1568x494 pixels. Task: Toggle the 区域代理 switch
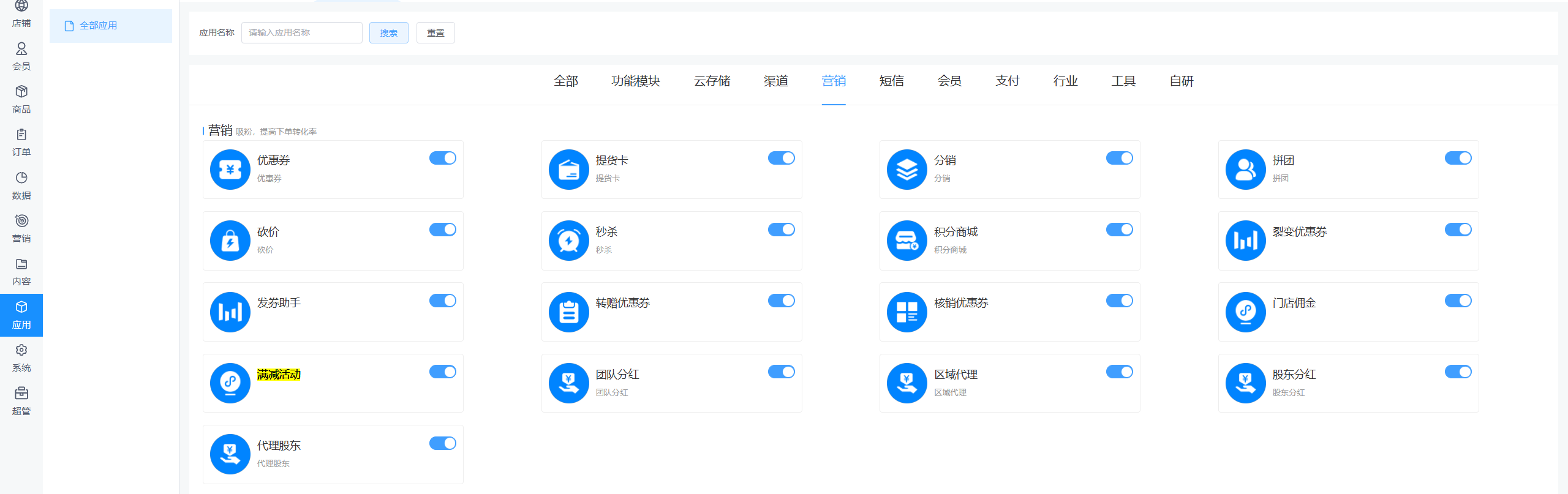(x=1120, y=372)
